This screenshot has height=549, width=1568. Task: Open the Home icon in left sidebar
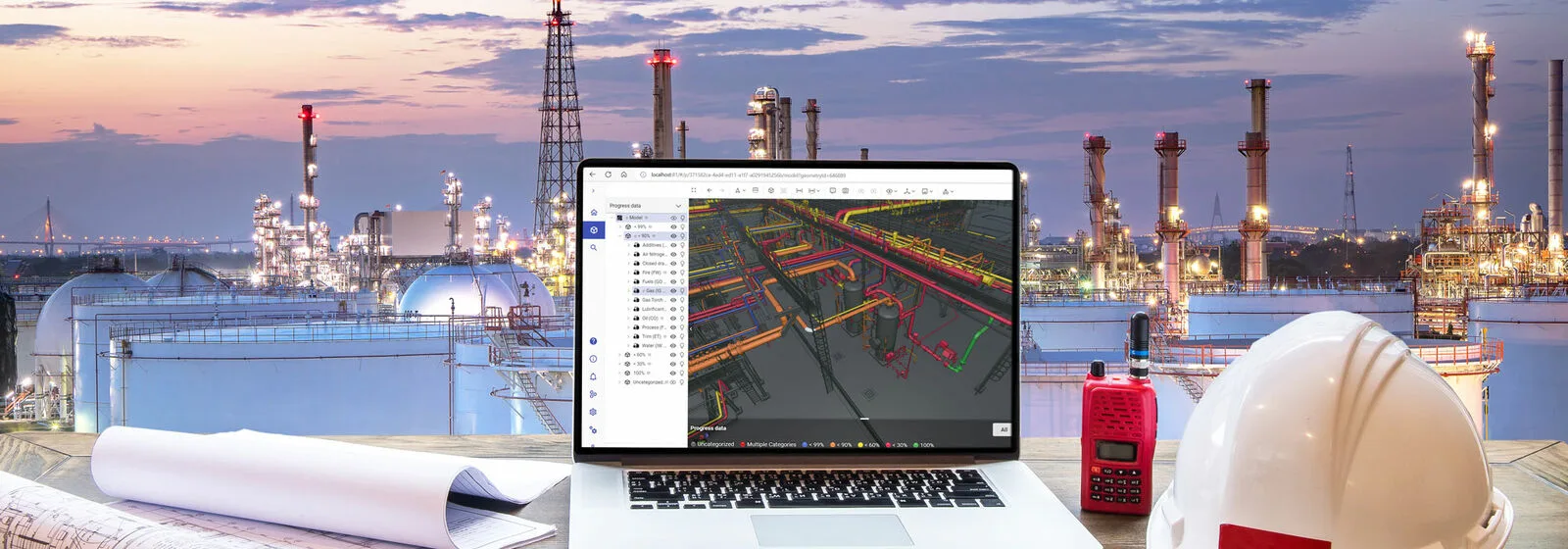(594, 213)
